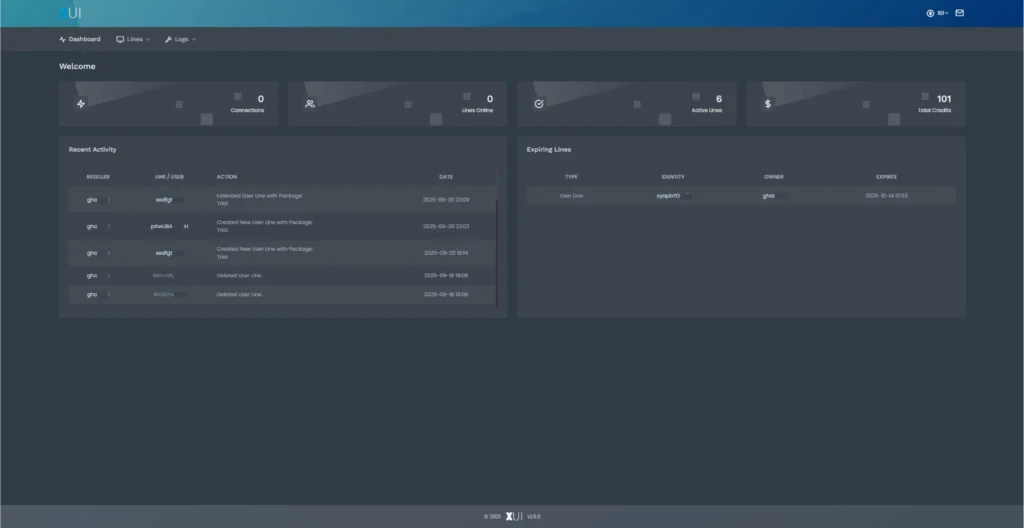The width and height of the screenshot is (1024, 528).
Task: Open the 101 credits dropdown in the header
Action: pos(937,13)
